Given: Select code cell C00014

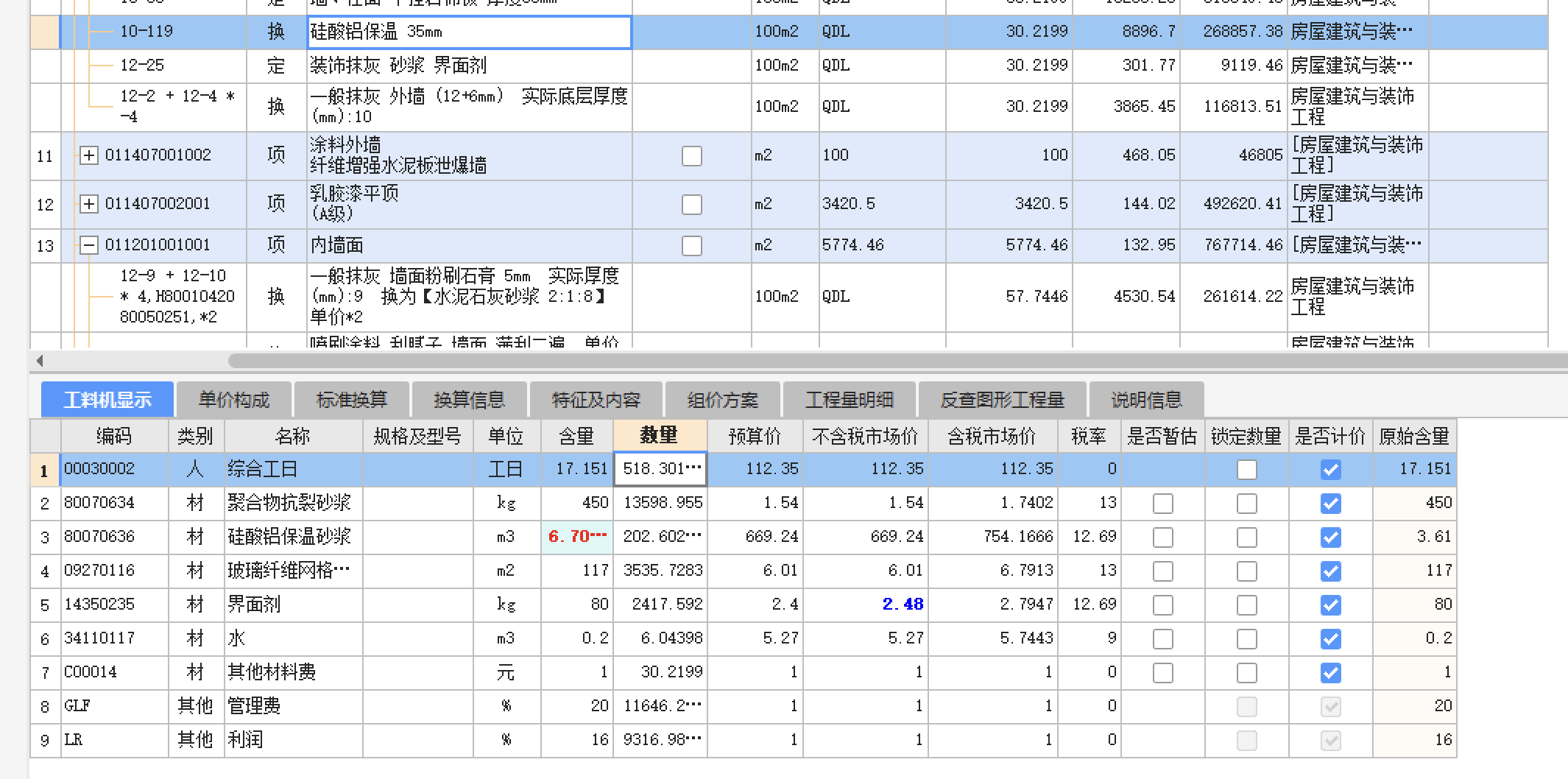Looking at the screenshot, I should 114,672.
